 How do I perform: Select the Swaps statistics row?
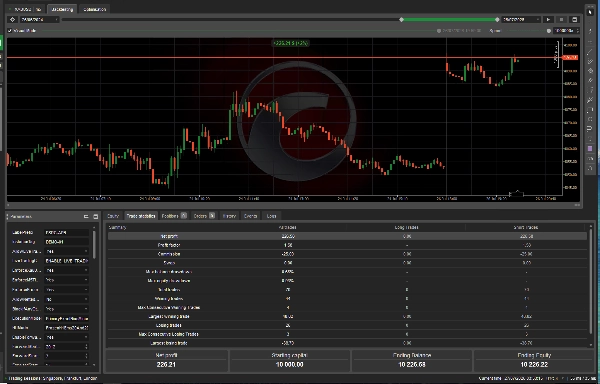click(x=347, y=263)
